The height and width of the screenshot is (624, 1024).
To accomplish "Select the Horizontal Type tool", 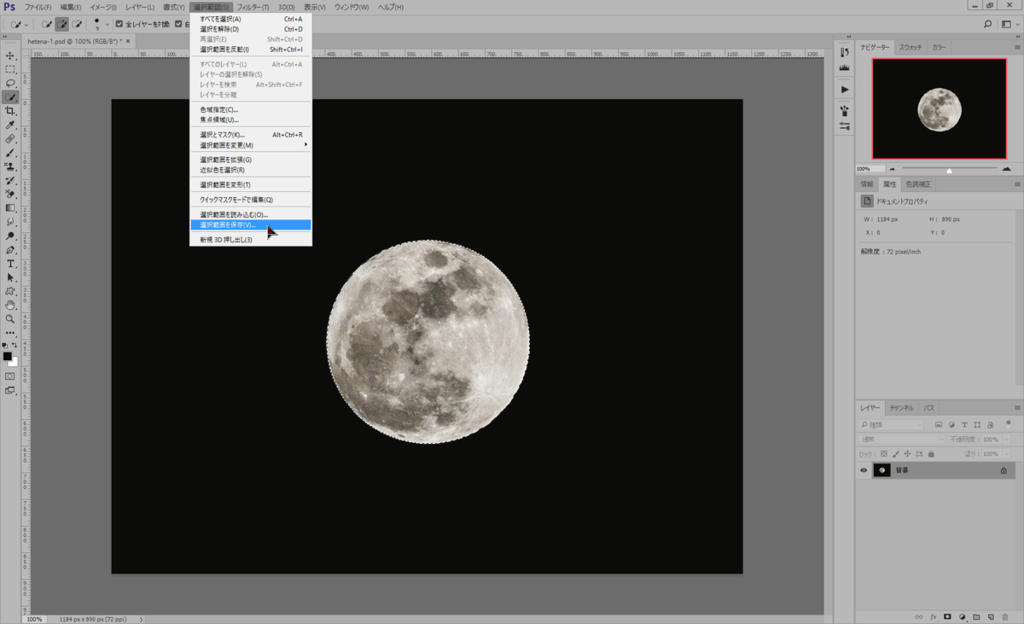I will click(x=10, y=263).
